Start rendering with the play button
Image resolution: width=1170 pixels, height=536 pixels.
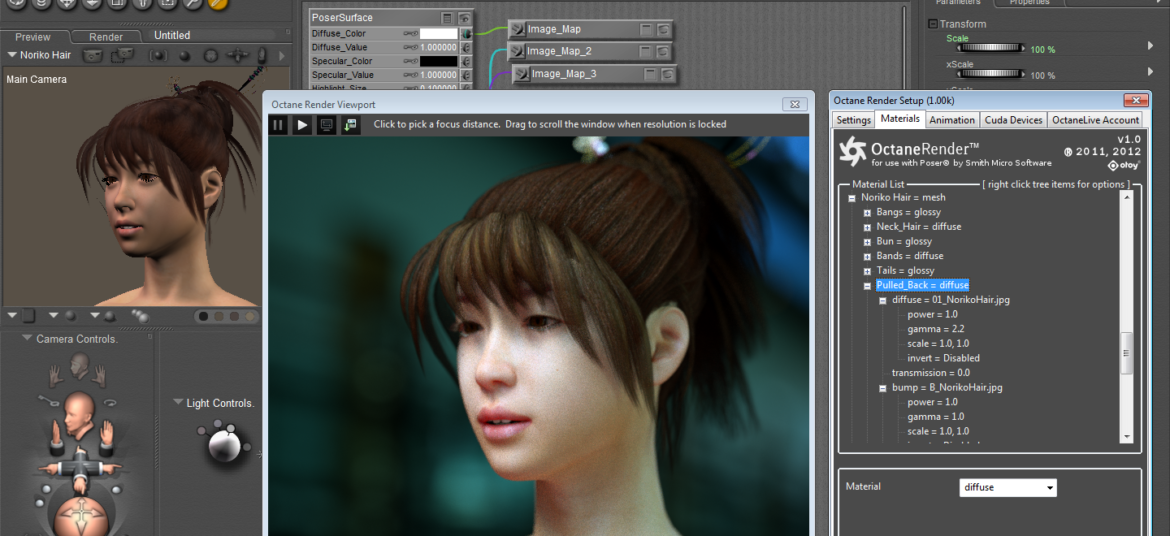(x=301, y=125)
